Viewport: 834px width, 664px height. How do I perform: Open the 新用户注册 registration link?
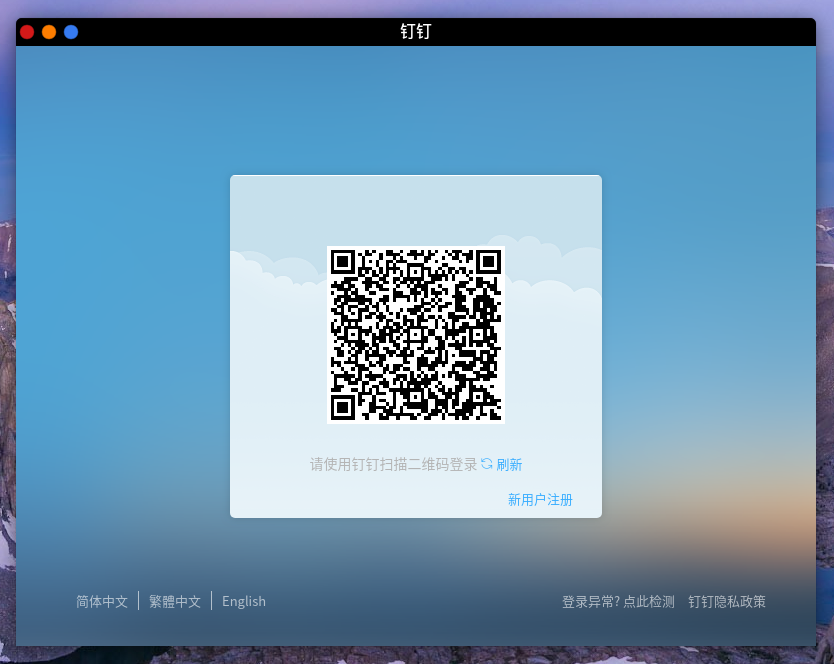point(540,500)
